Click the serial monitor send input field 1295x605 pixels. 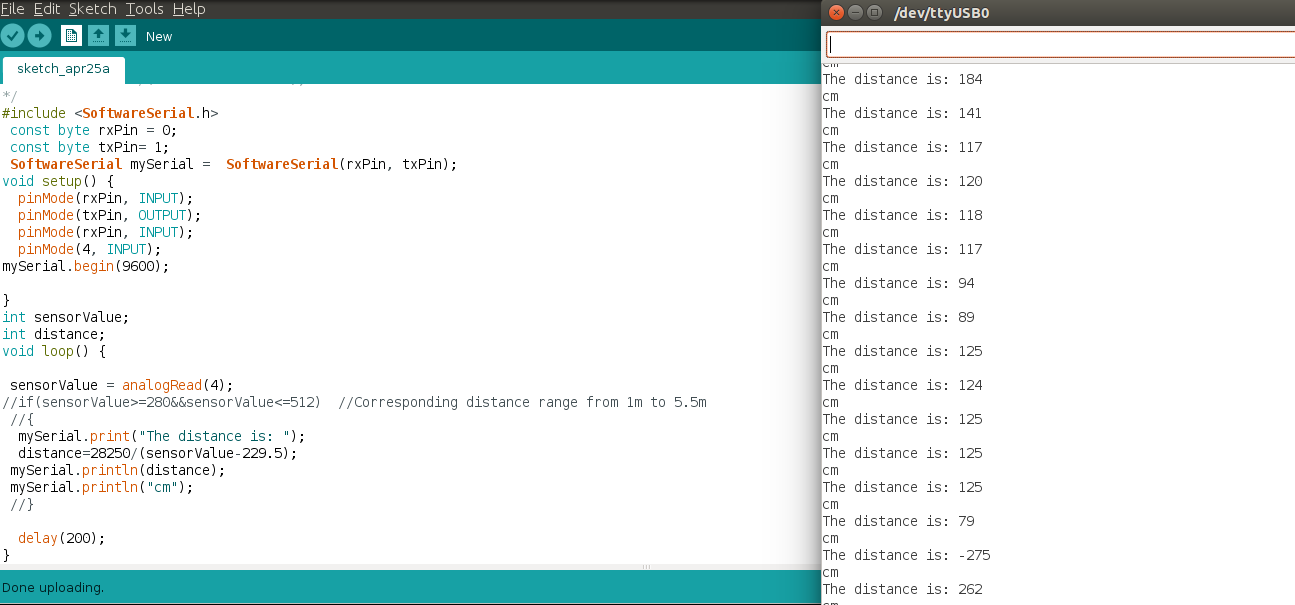[x=1060, y=45]
